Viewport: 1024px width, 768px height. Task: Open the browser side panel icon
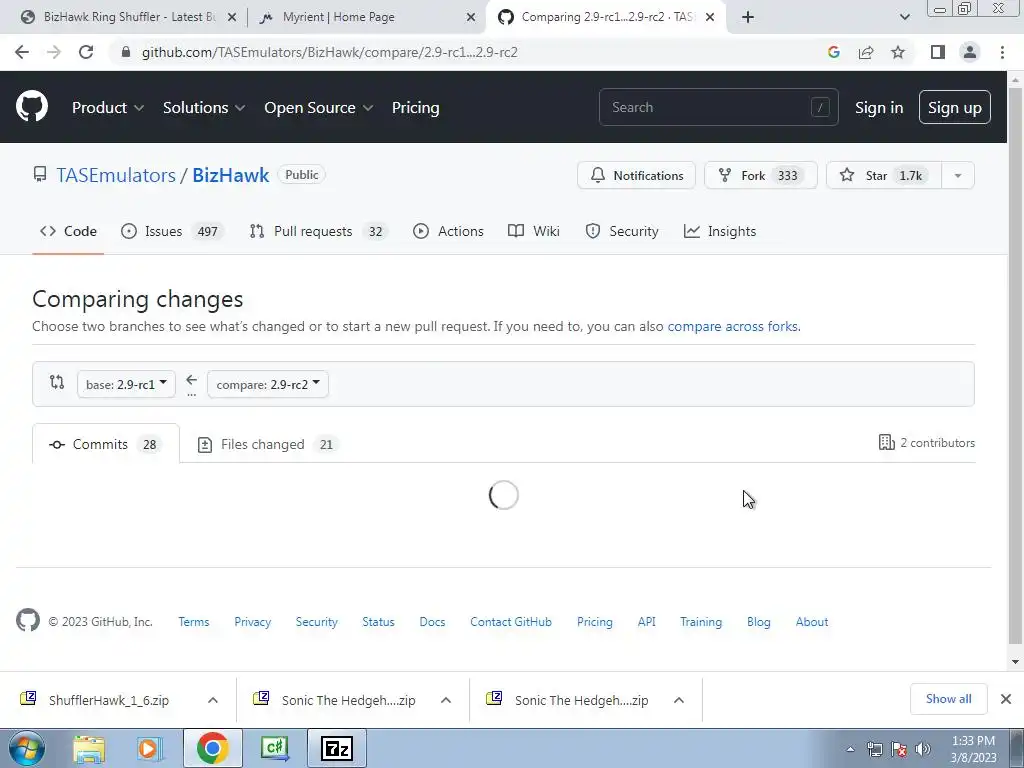pyautogui.click(x=937, y=52)
